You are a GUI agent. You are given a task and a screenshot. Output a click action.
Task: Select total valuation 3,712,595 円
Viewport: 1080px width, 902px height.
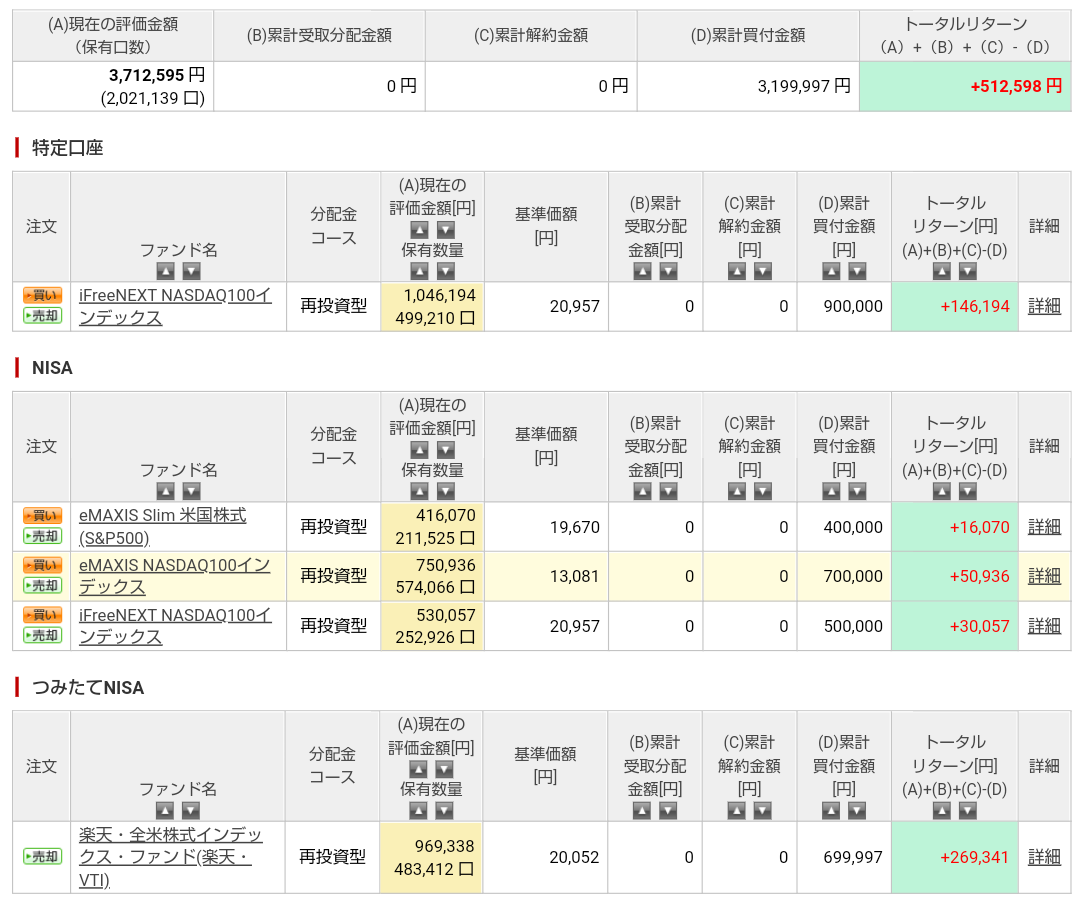(157, 74)
